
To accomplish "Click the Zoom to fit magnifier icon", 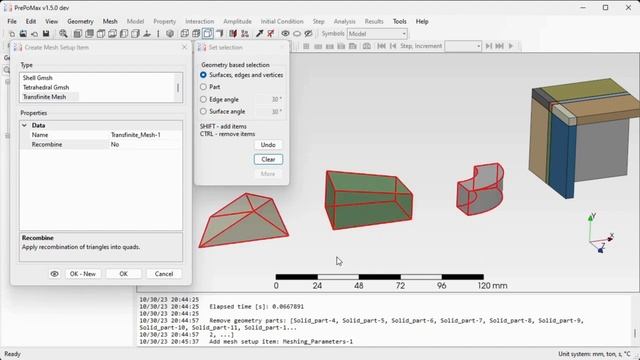I will tap(63, 34).
